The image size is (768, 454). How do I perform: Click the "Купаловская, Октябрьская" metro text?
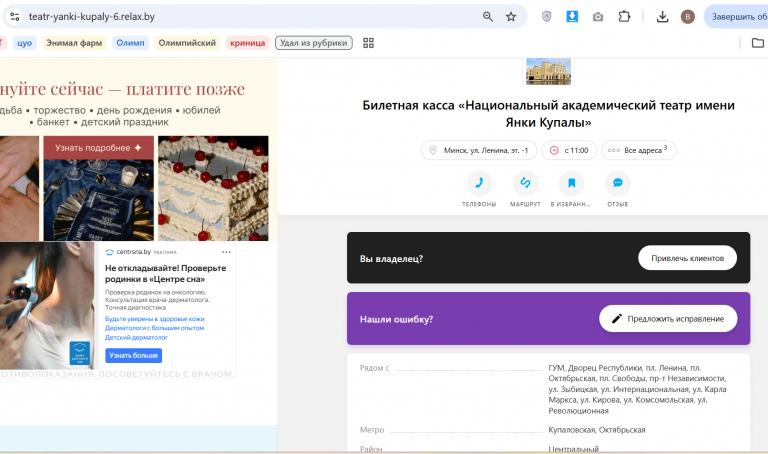[597, 430]
